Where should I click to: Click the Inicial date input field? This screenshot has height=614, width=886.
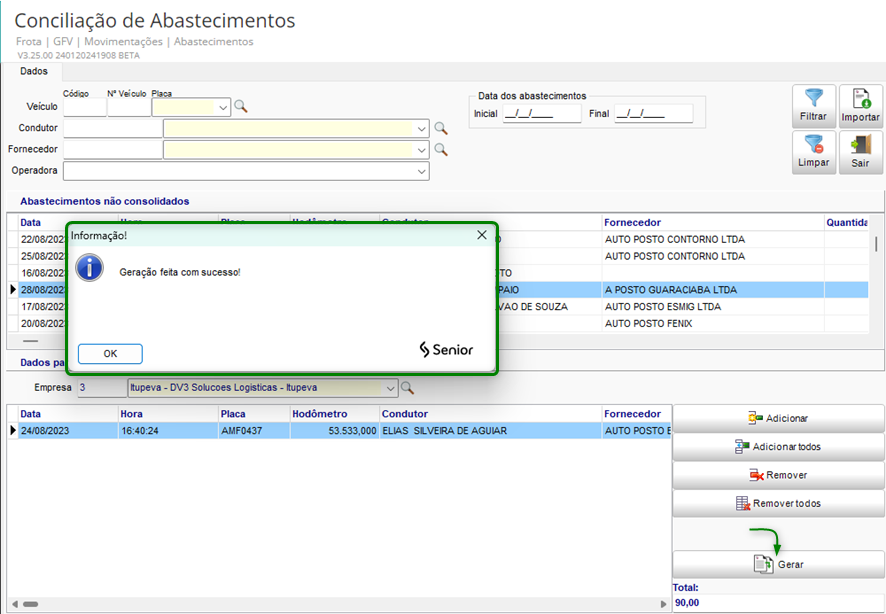(x=541, y=114)
